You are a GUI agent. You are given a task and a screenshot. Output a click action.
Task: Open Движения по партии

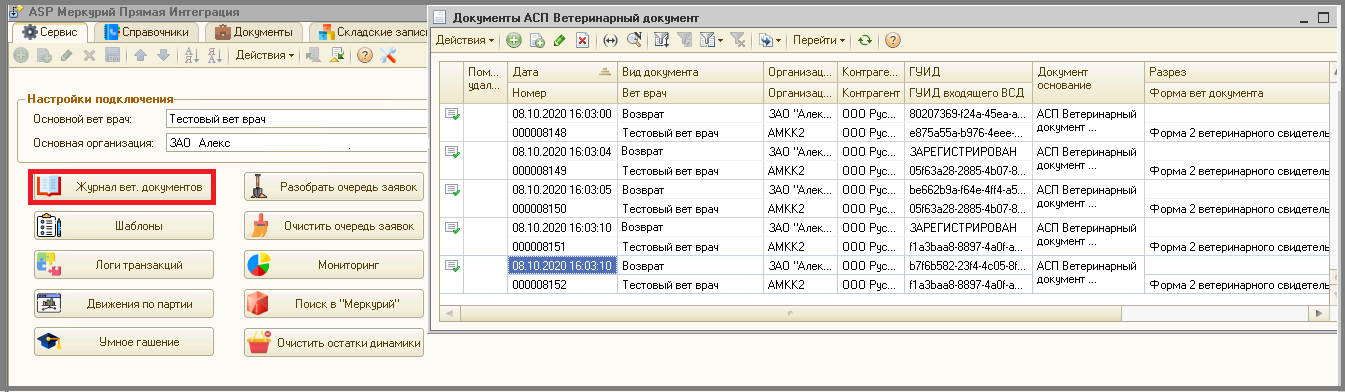coord(124,304)
